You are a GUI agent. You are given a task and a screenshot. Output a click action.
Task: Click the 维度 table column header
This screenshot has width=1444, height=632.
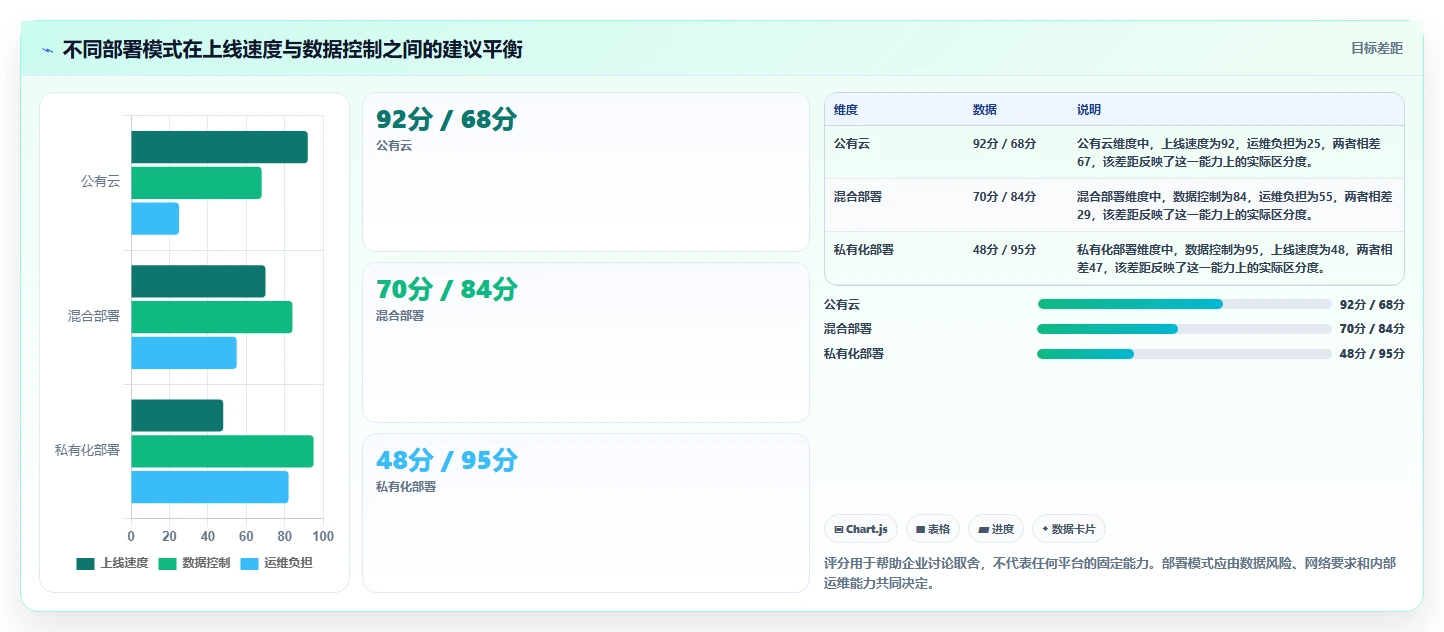pos(846,110)
